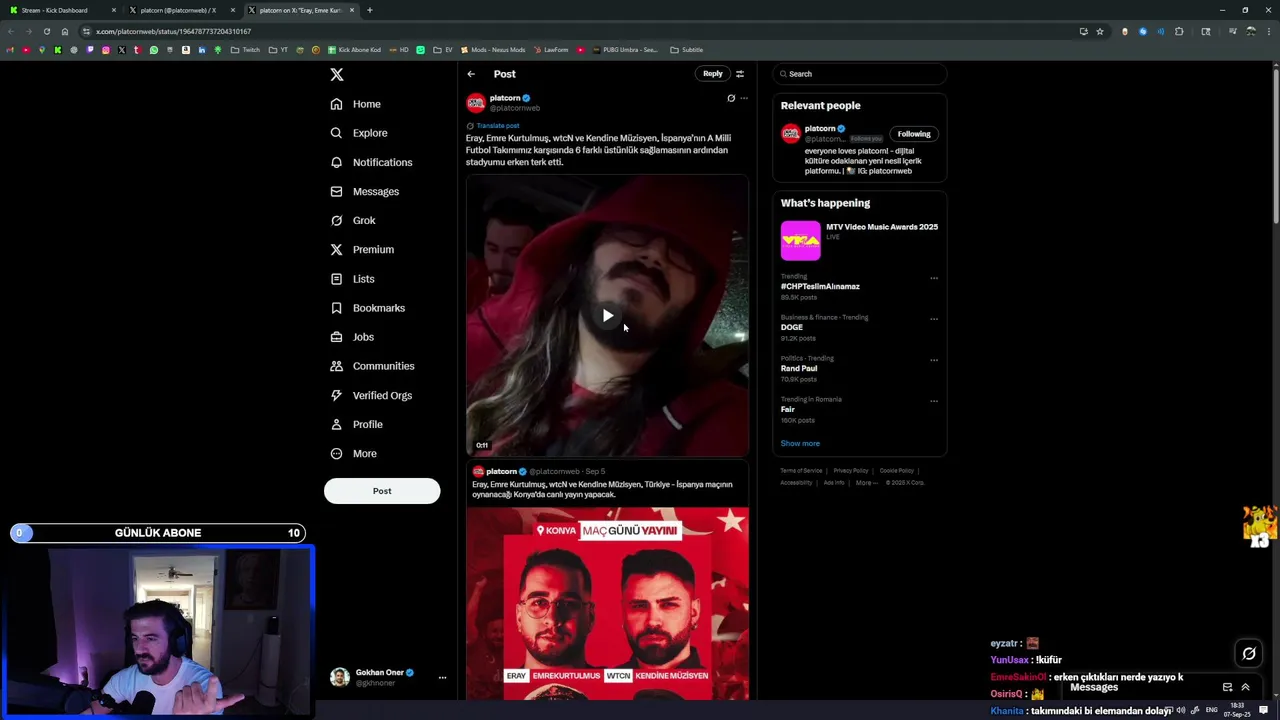The height and width of the screenshot is (720, 1280).
Task: Open options for DOGE trend
Action: point(934,319)
